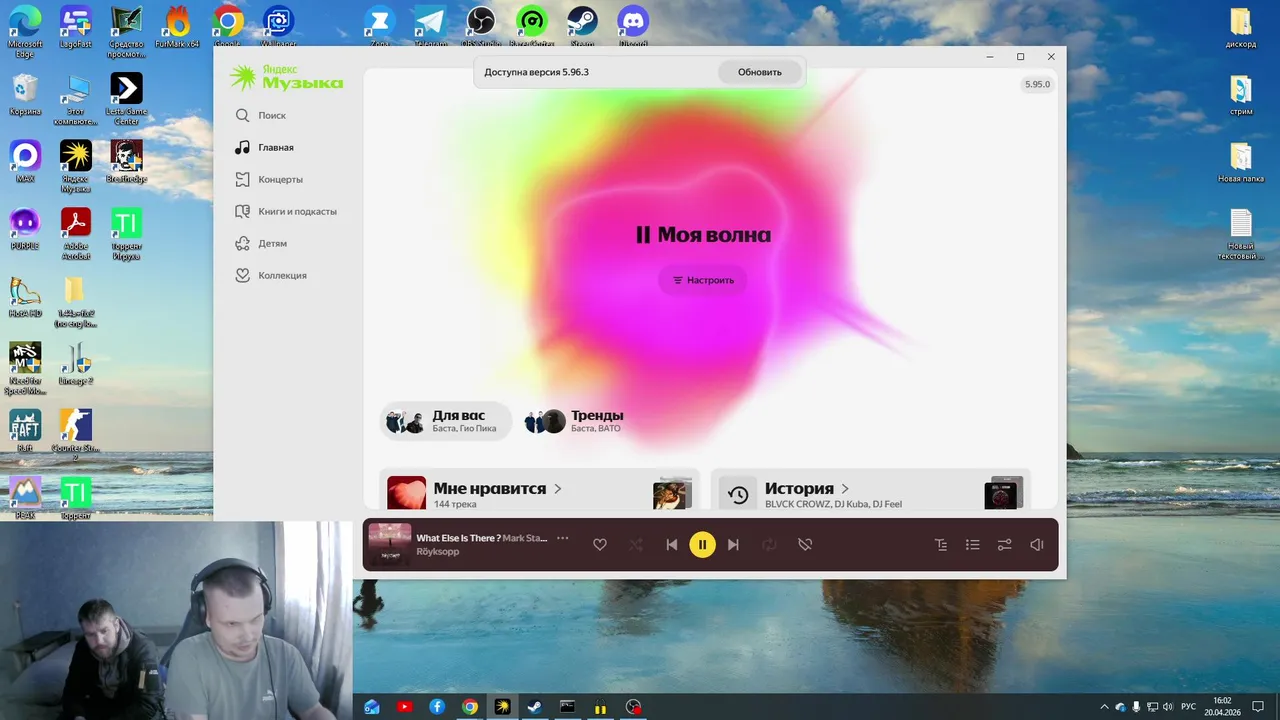Open Lineage 2 desktop shortcut
Viewport: 1280px width, 720px height.
[75, 364]
